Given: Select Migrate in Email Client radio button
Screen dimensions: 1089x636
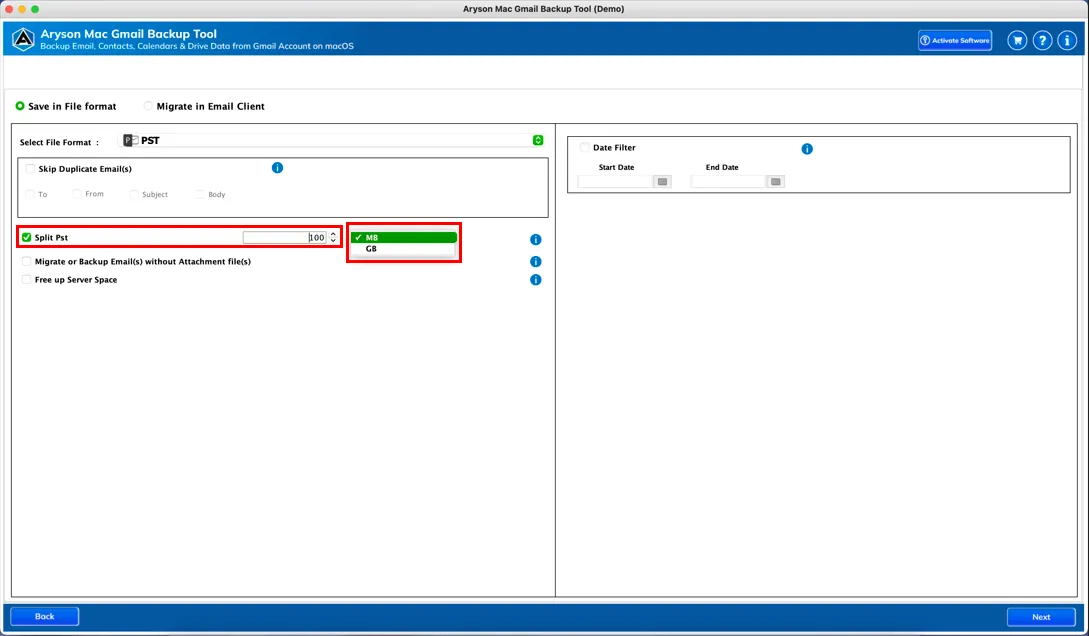Looking at the screenshot, I should tap(148, 106).
